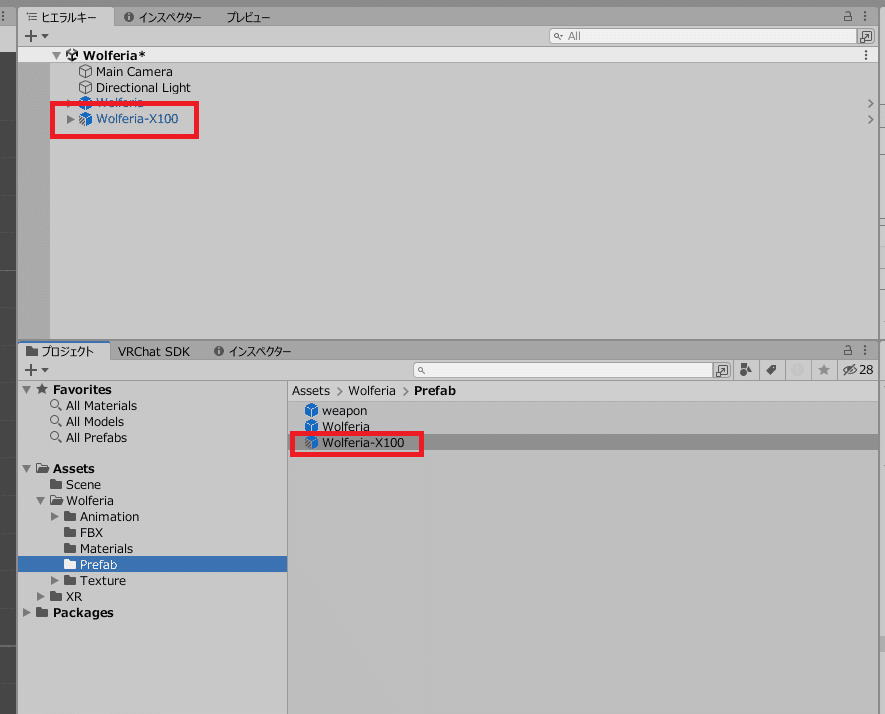
Task: Select the Wolferia scene row
Action: point(448,55)
